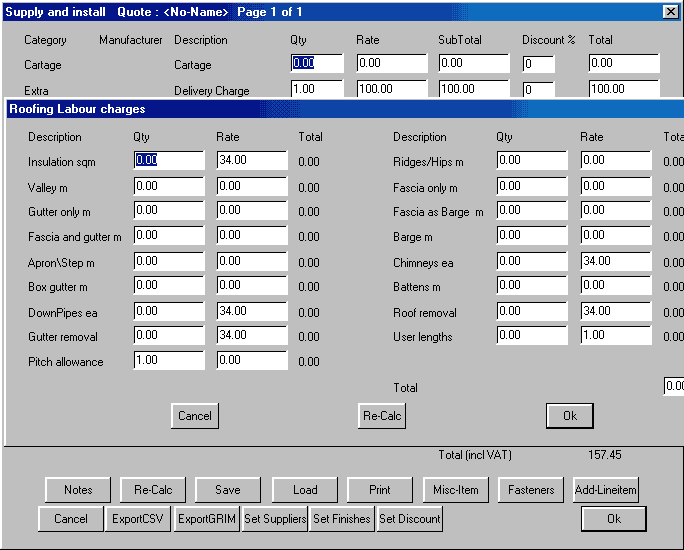Edit Delivery Charge Rate field

coord(392,89)
